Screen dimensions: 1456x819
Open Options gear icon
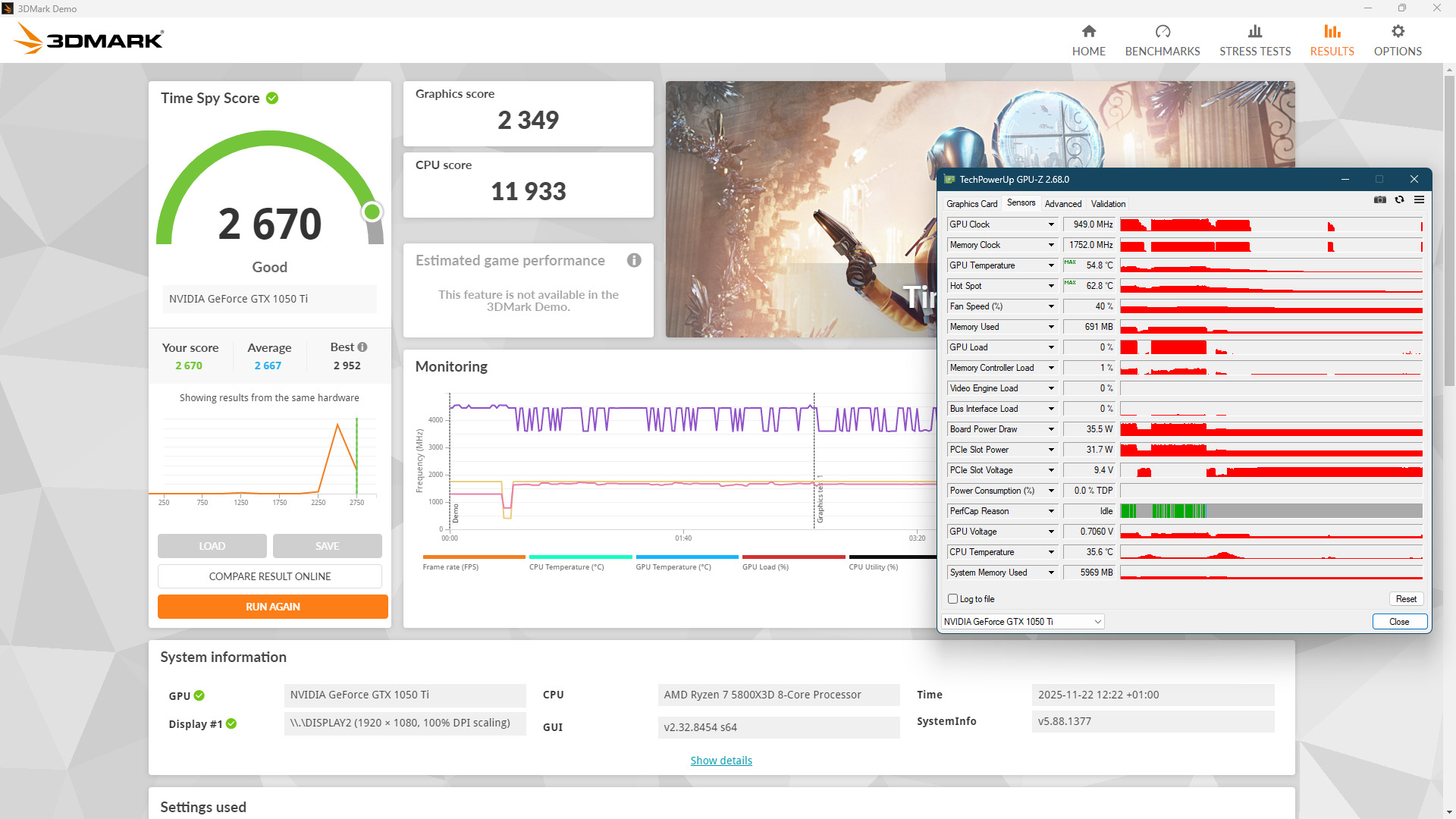tap(1397, 32)
